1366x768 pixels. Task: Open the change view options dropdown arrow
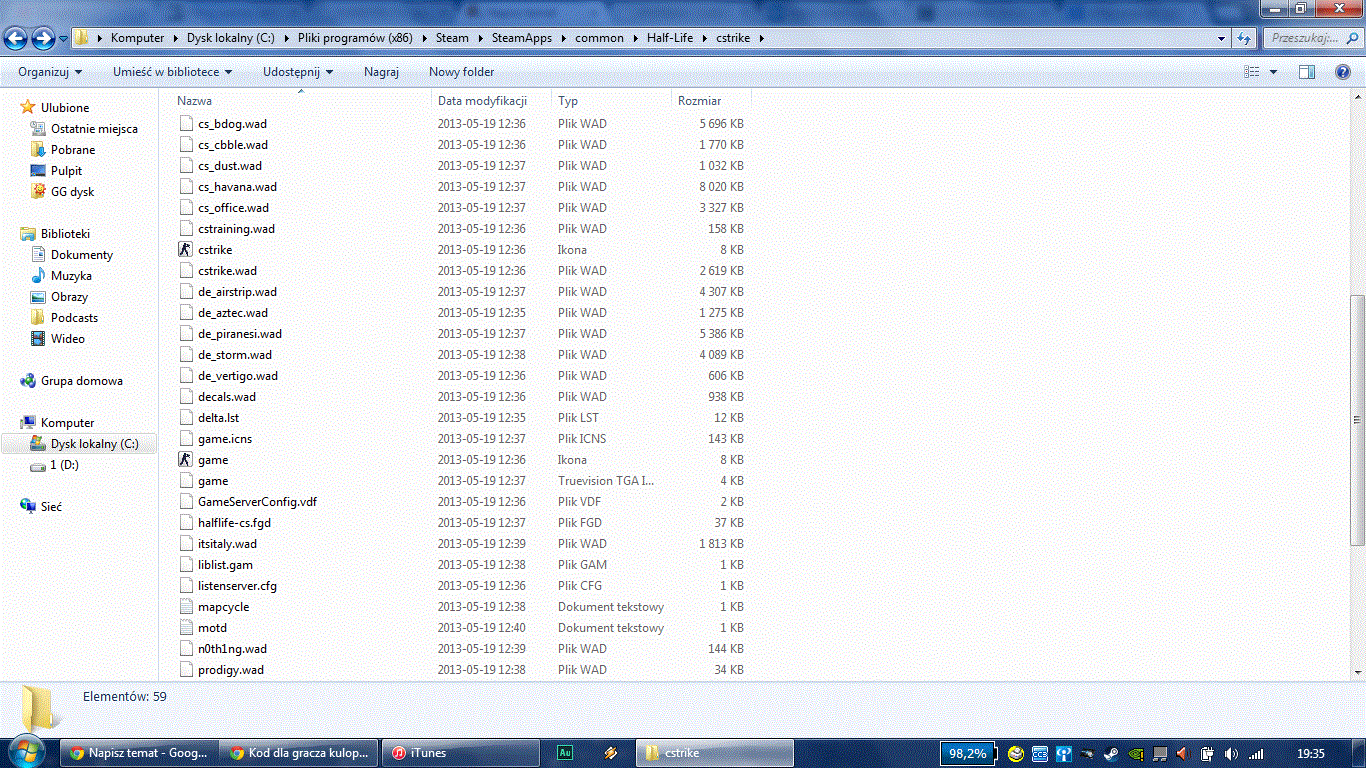pos(1273,72)
